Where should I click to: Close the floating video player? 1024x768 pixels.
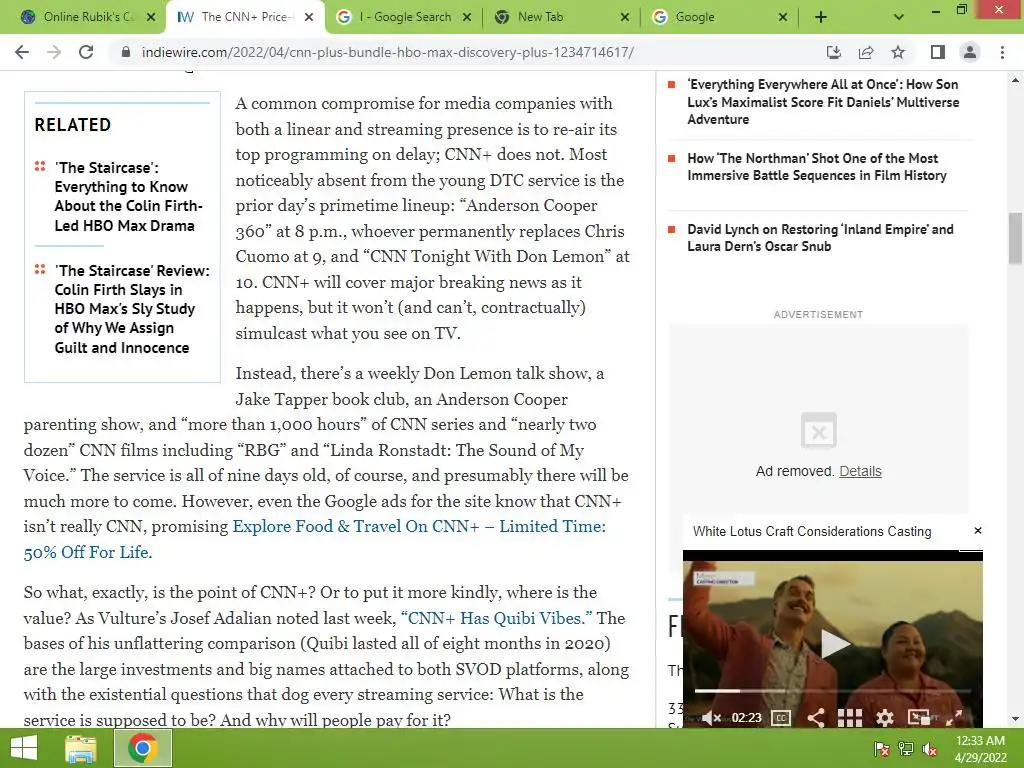click(978, 530)
